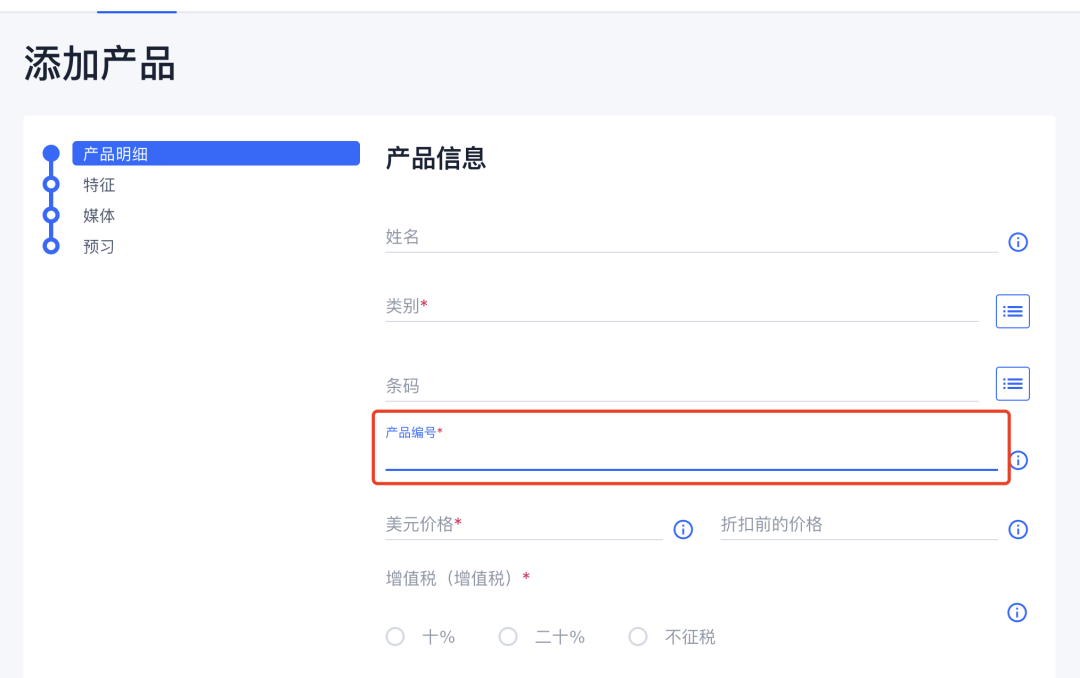1080x678 pixels.
Task: Click the 美元价格 price input field
Action: pos(520,525)
